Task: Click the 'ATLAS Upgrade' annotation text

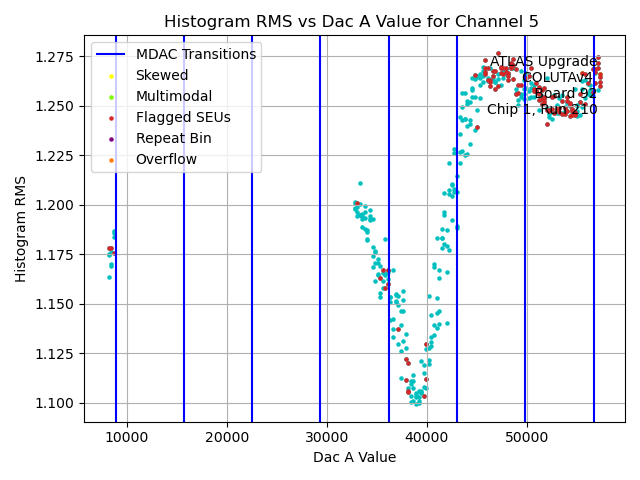Action: tap(543, 62)
